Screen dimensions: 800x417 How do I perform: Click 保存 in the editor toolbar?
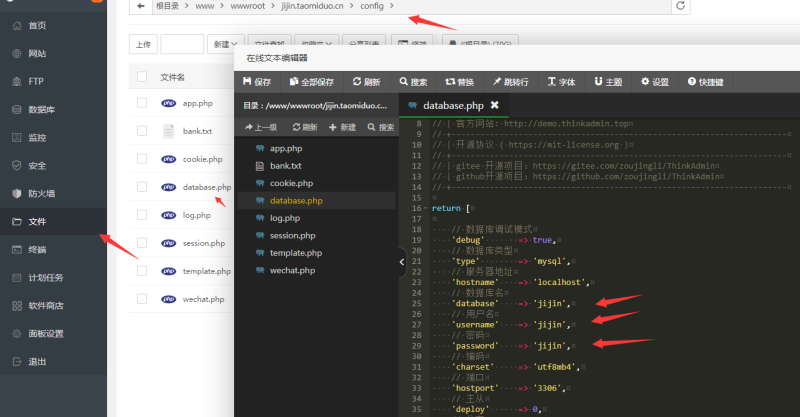[x=257, y=82]
